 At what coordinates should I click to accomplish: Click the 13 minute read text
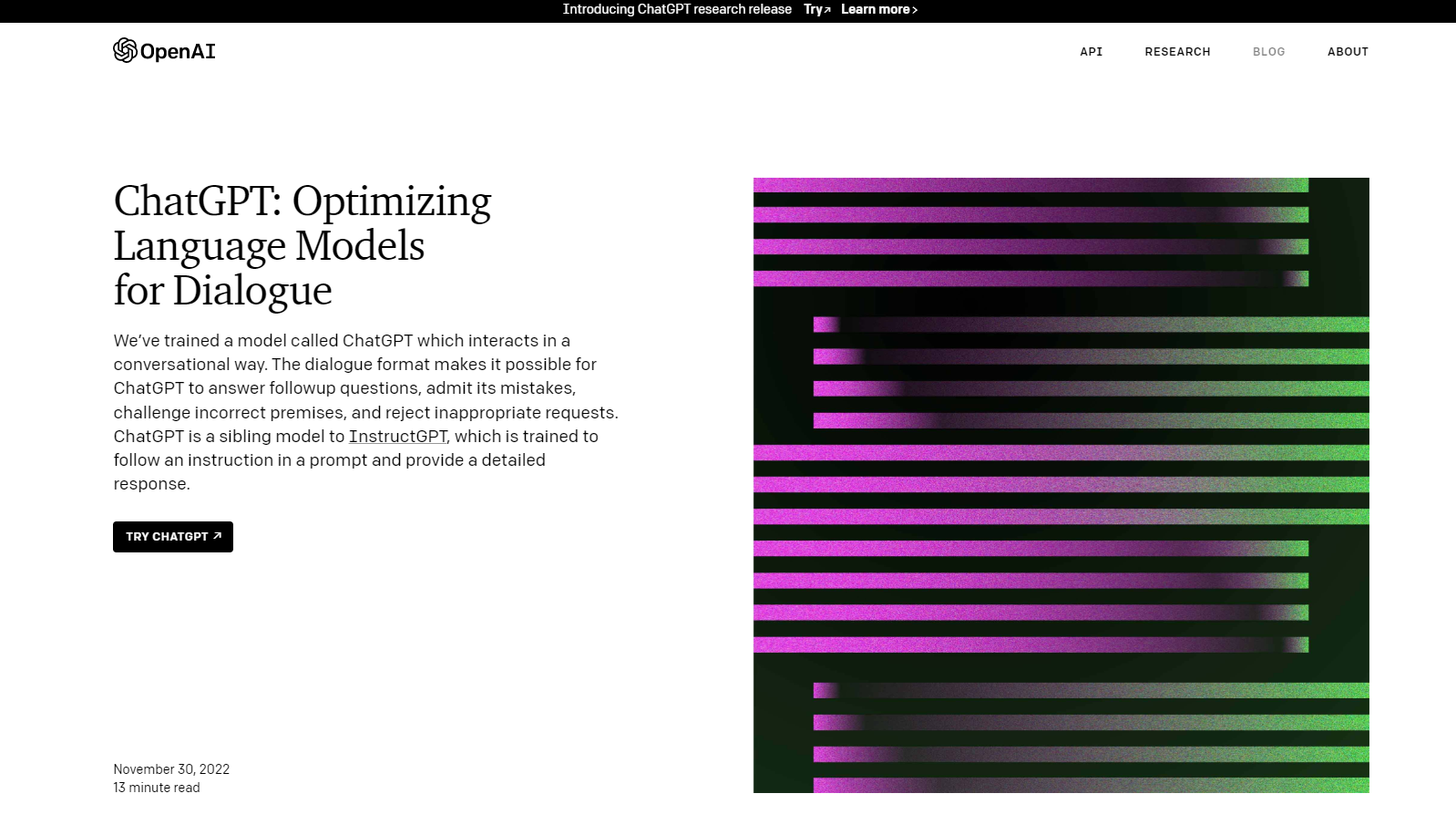point(157,788)
